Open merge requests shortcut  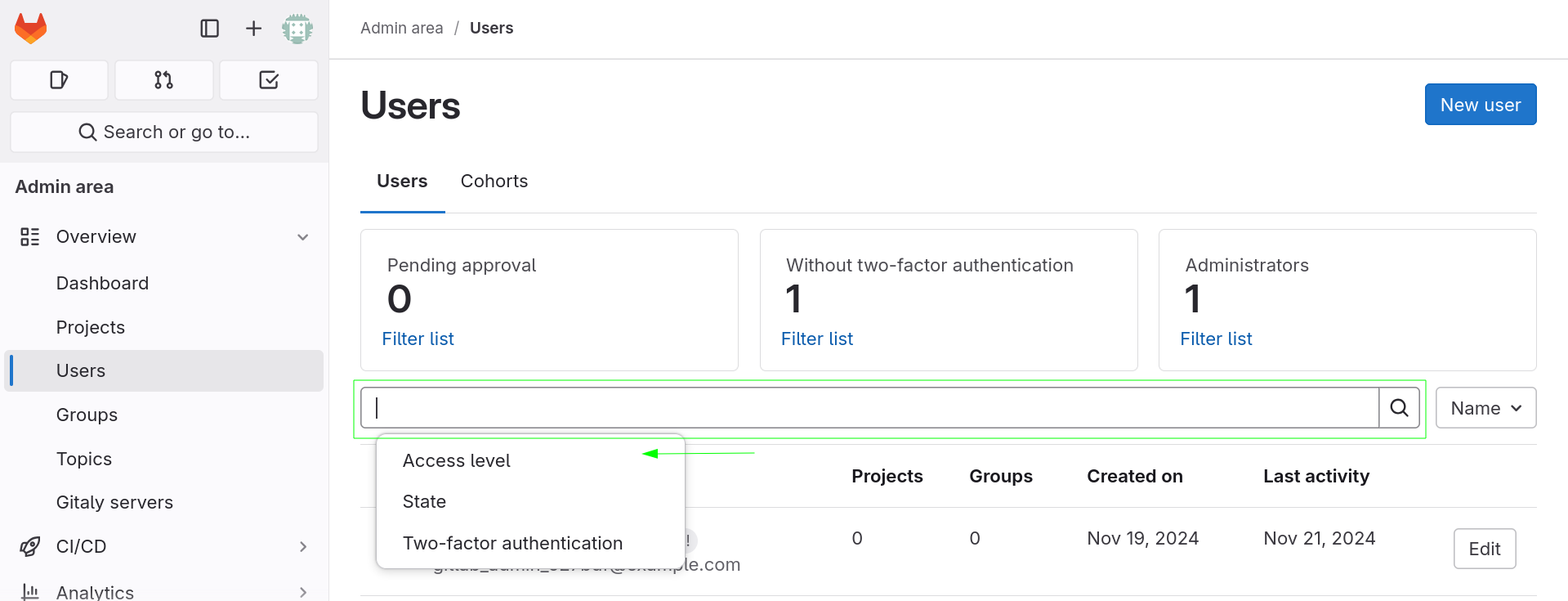pos(164,80)
